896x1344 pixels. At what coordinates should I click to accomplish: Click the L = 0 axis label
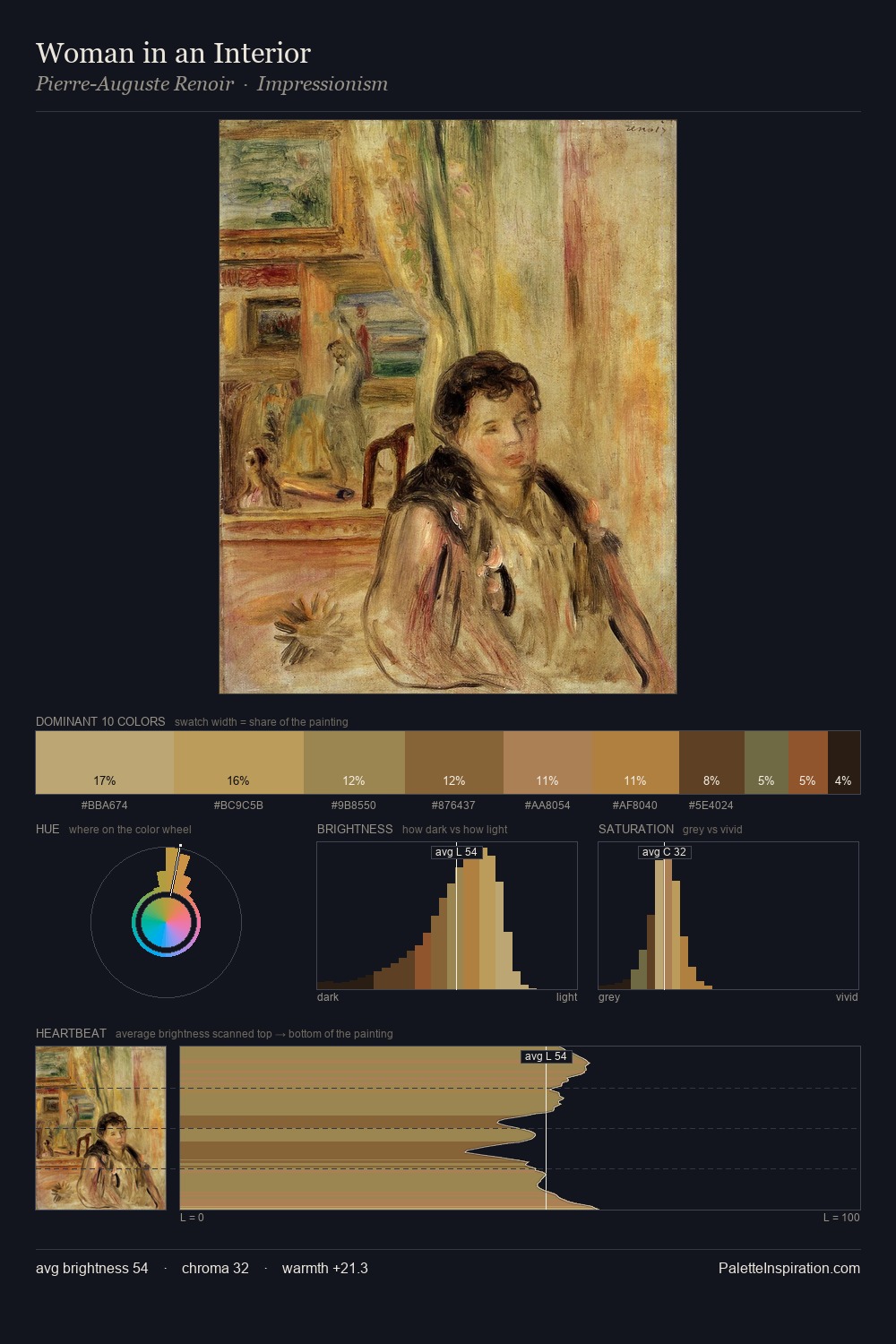click(192, 1218)
